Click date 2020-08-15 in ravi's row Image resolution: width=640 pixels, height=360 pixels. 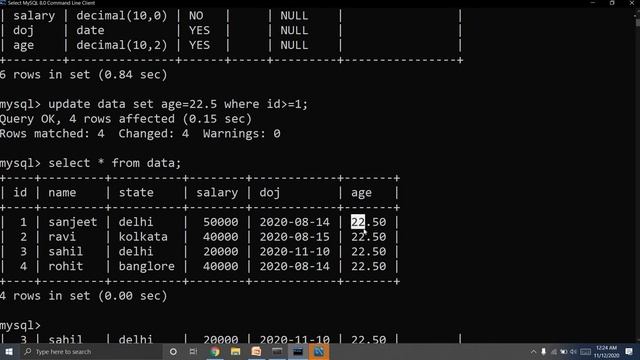294,237
